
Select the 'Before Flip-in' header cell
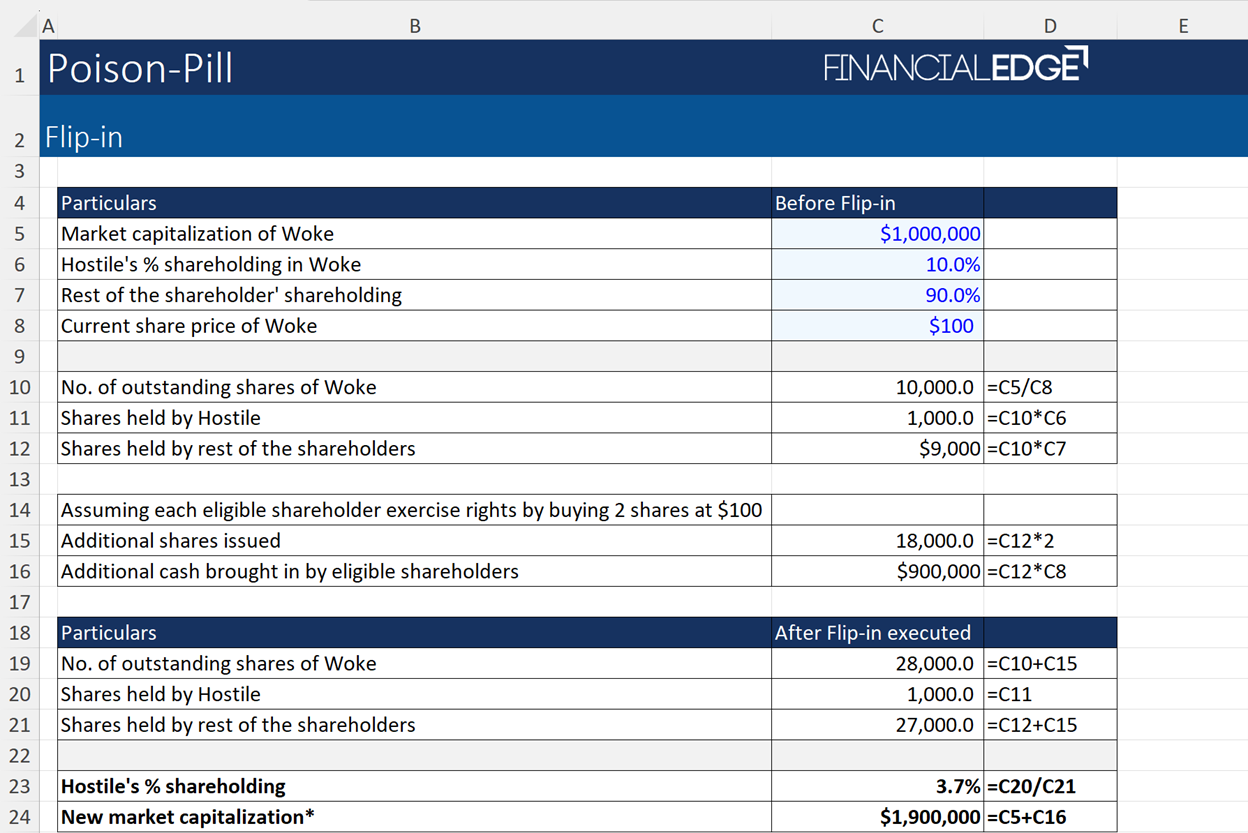(877, 203)
